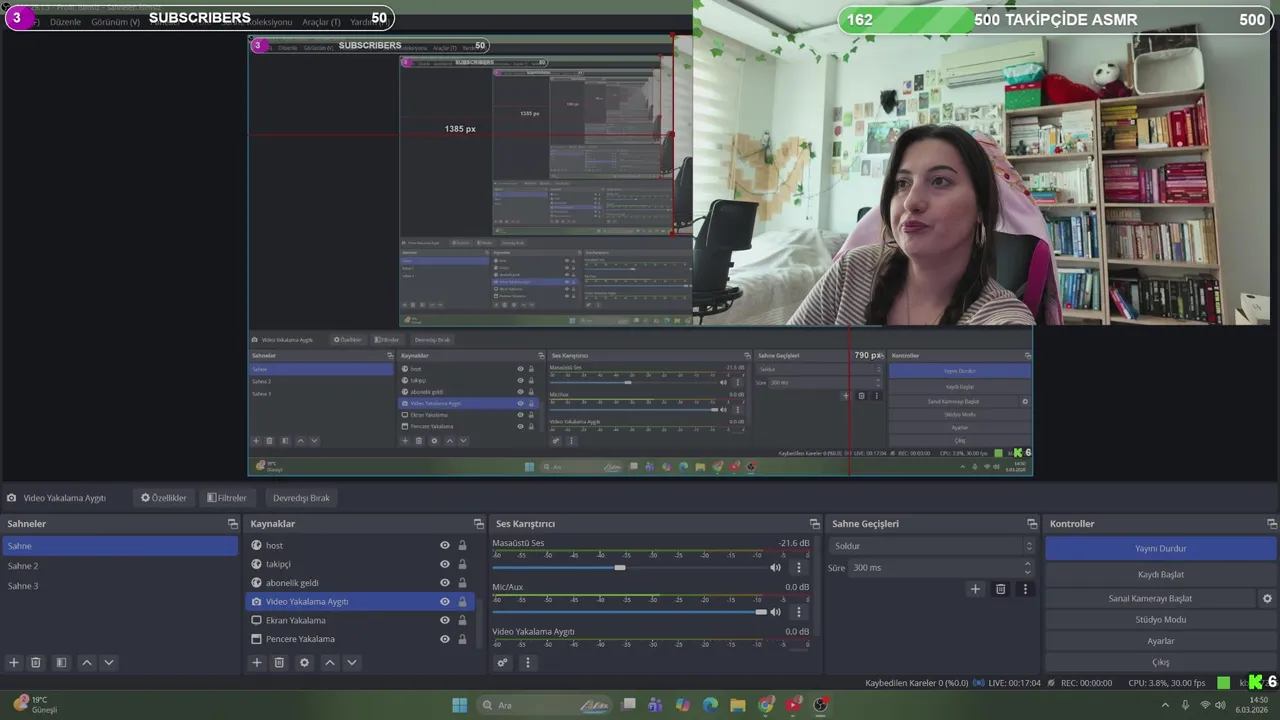Start recording with Kaydı Başlat
1280x720 pixels.
coord(1160,574)
